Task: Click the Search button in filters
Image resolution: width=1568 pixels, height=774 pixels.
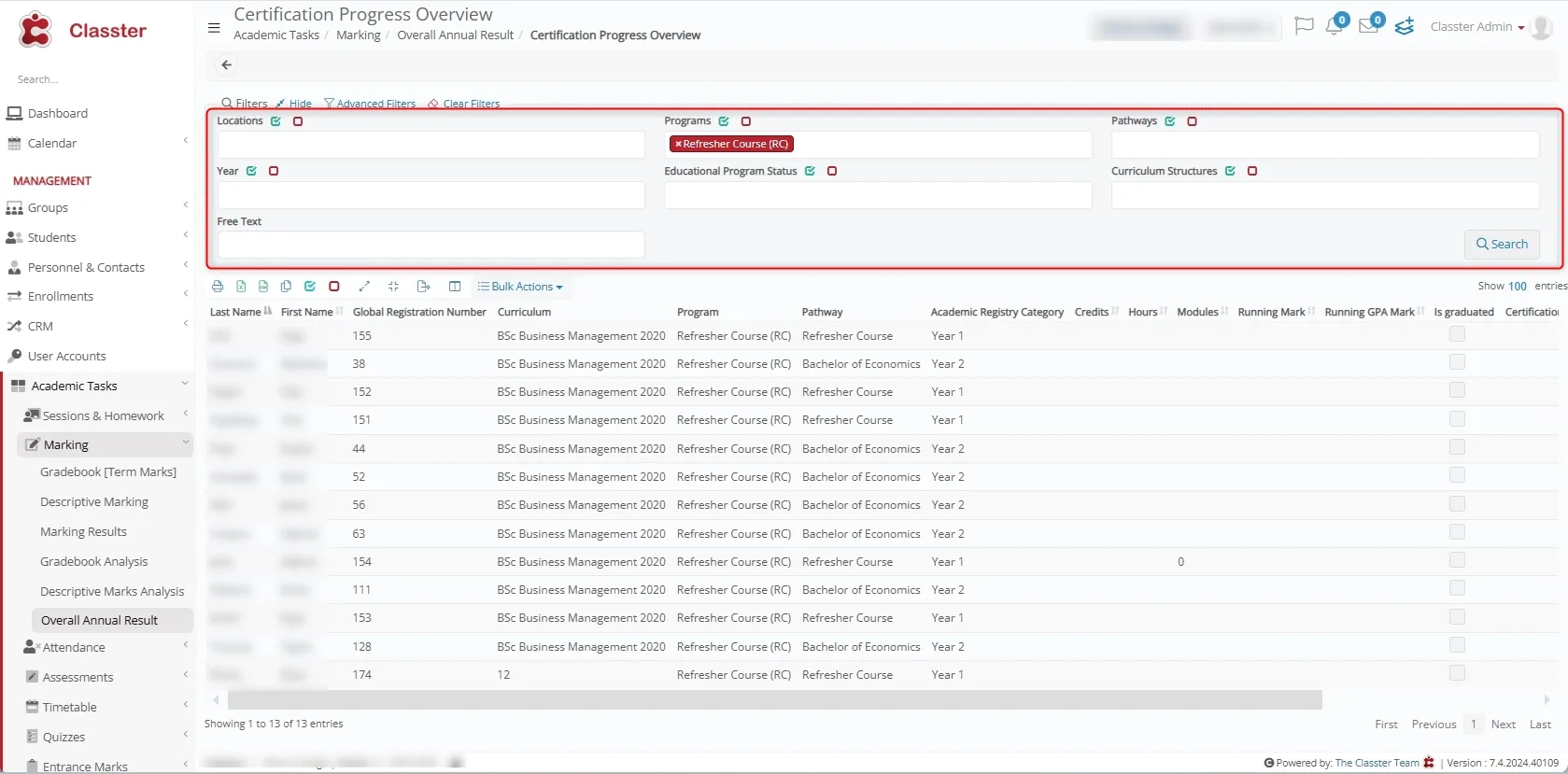Action: (x=1502, y=244)
